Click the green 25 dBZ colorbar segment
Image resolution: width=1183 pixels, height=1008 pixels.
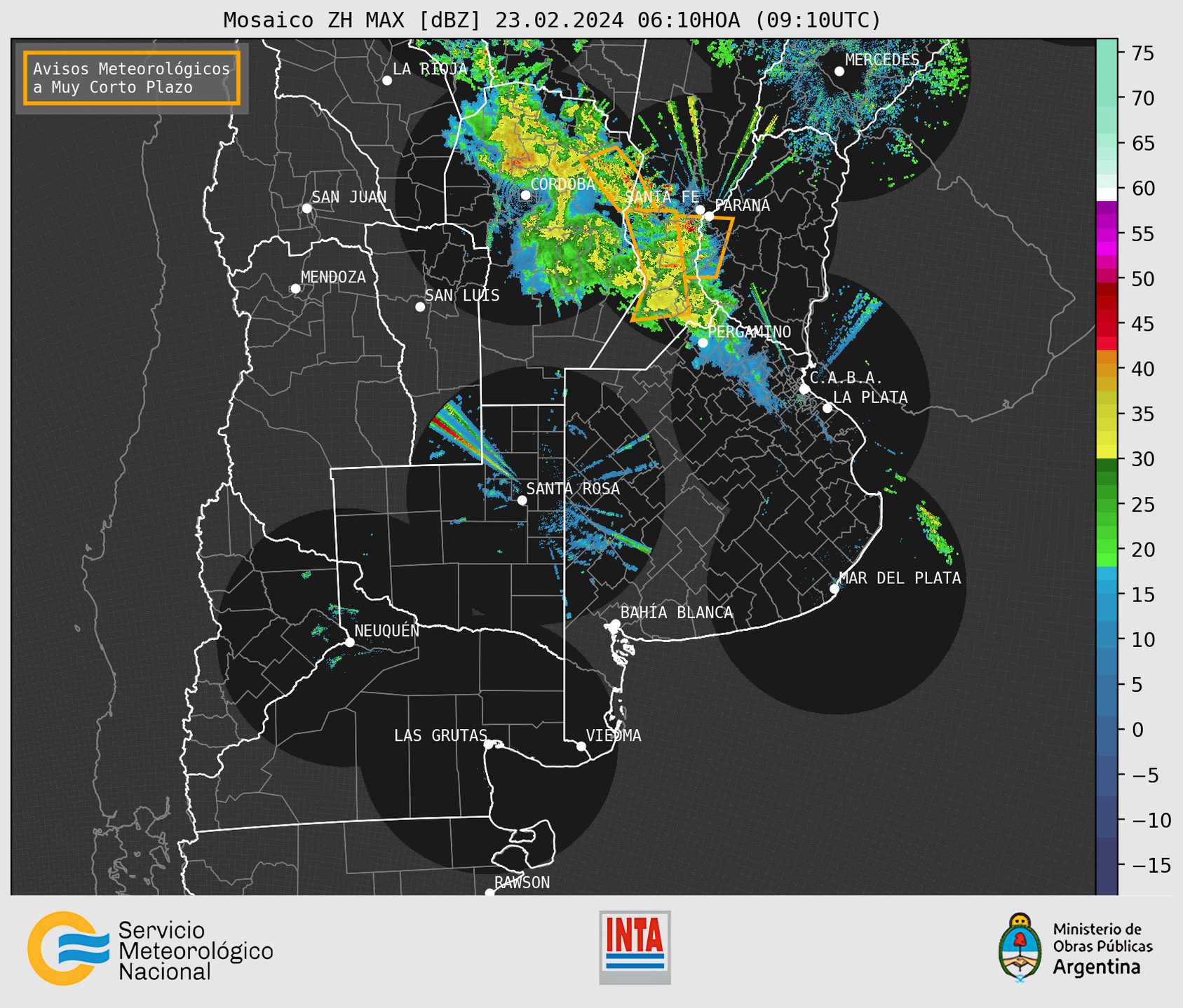click(1106, 505)
